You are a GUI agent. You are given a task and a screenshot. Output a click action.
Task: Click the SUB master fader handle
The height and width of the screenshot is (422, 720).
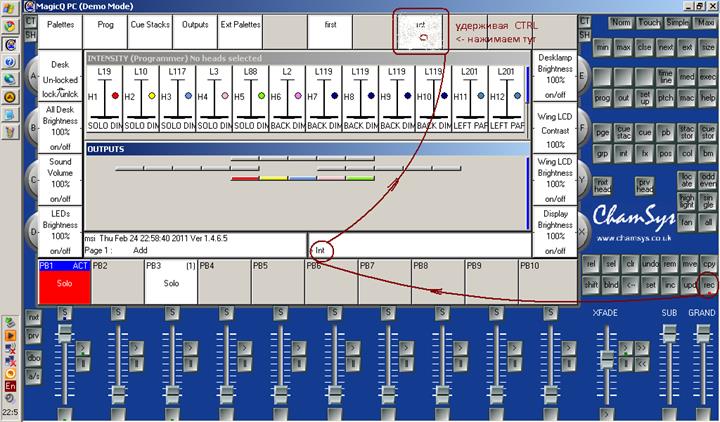[x=669, y=334]
